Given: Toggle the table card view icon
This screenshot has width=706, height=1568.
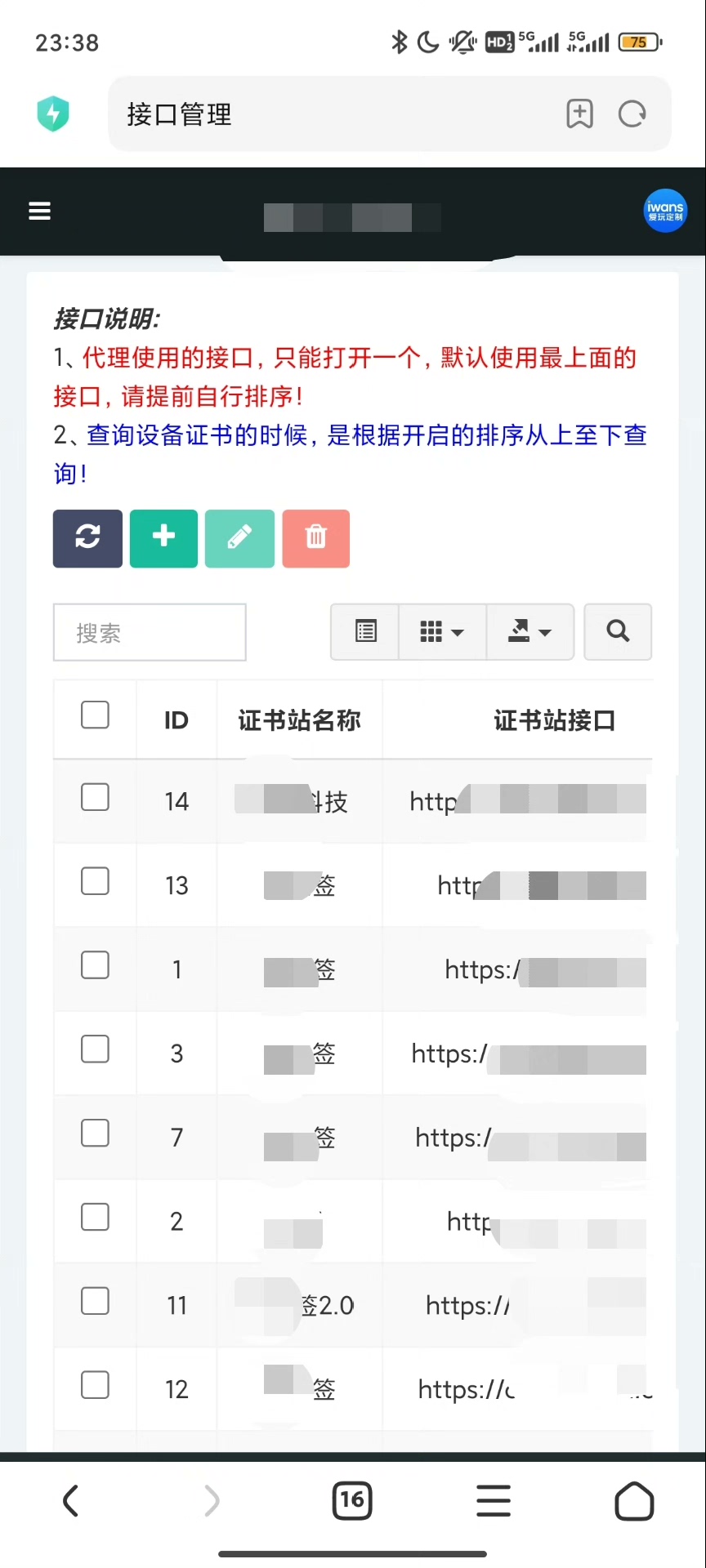Looking at the screenshot, I should point(365,631).
